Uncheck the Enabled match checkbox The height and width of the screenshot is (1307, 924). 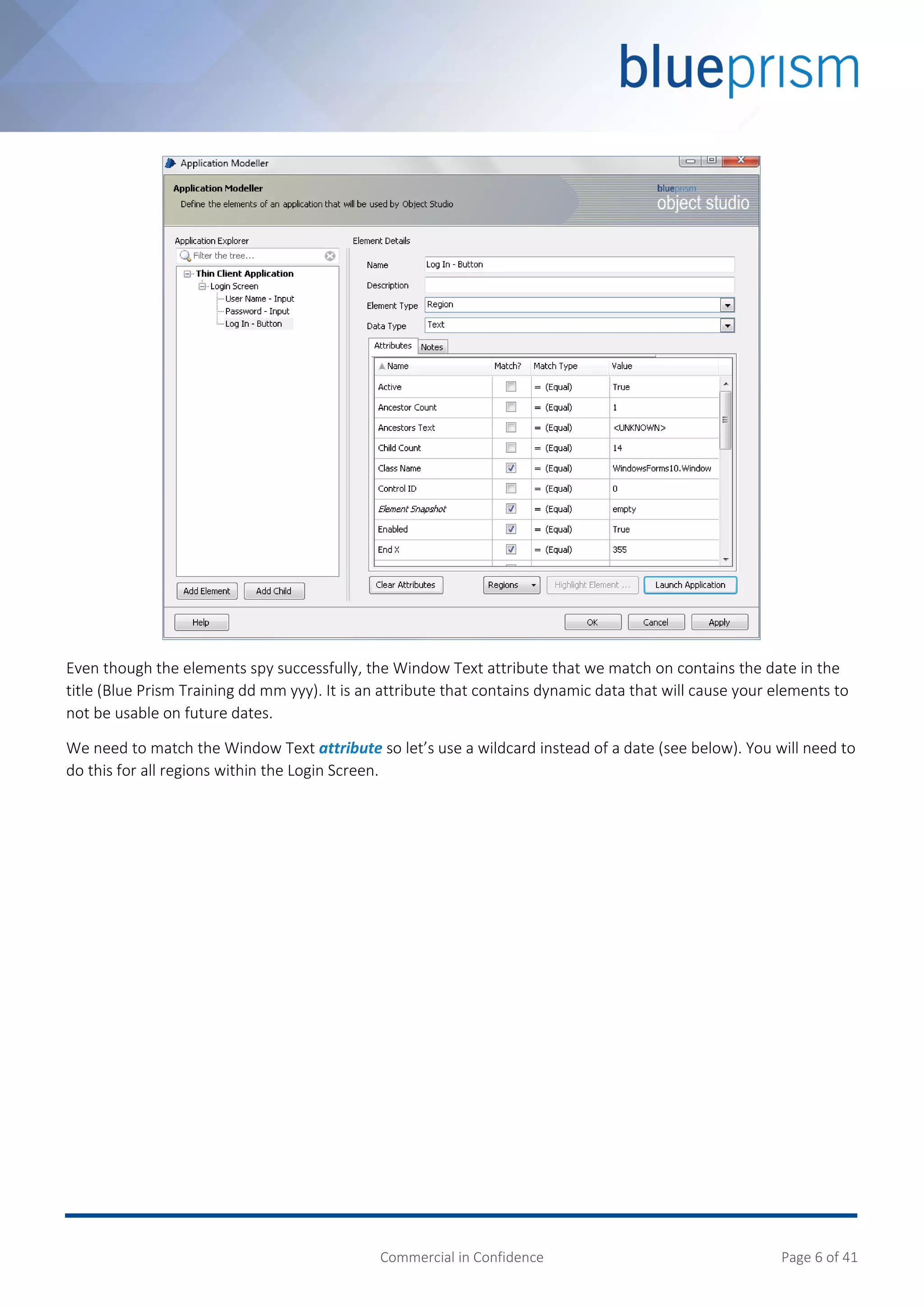coord(511,529)
